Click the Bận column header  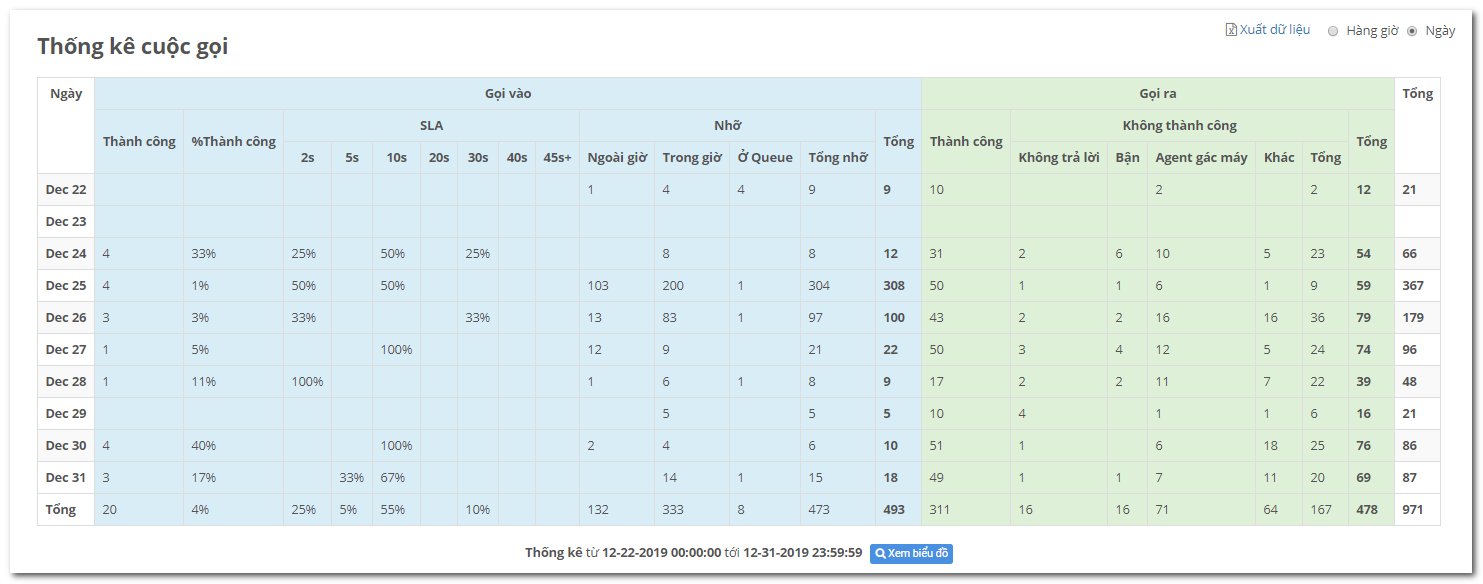(x=1127, y=158)
